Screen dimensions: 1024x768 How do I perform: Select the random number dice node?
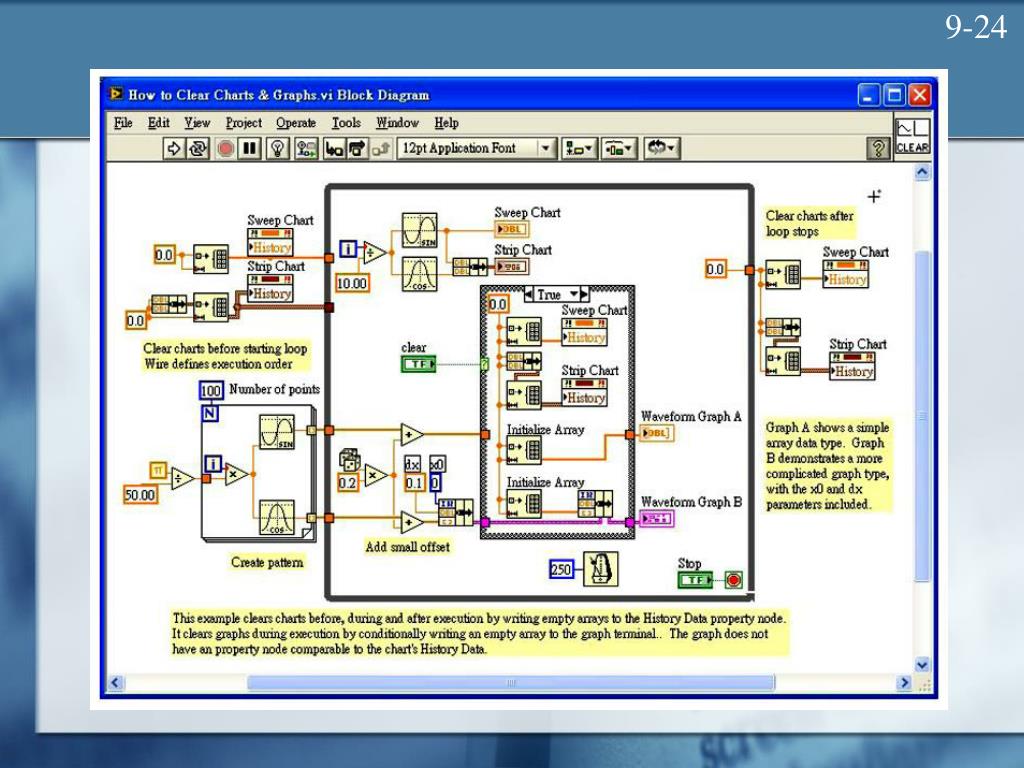349,459
